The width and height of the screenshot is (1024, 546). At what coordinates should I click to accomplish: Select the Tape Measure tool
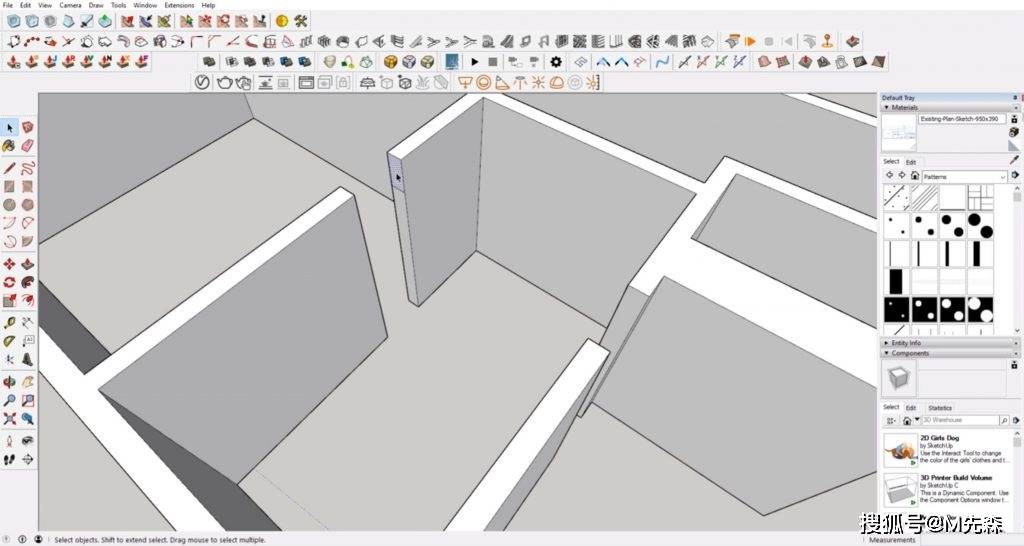point(10,323)
